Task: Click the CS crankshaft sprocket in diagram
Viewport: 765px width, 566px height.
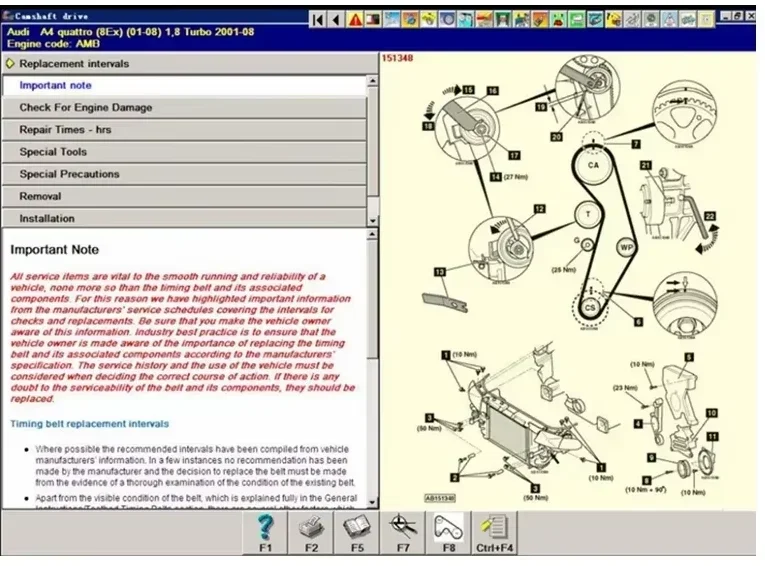Action: (x=590, y=308)
